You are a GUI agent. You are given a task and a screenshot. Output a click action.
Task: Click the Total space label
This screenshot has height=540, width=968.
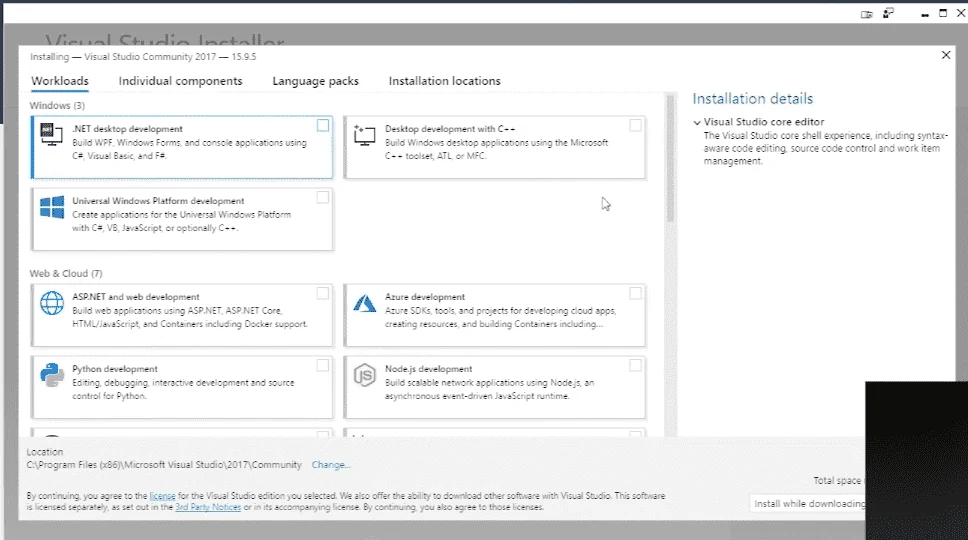pyautogui.click(x=837, y=480)
